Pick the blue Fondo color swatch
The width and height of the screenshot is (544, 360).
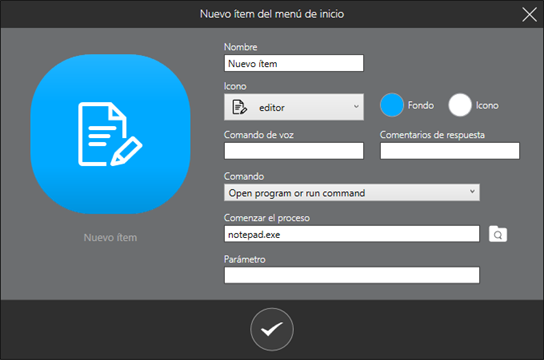click(392, 105)
